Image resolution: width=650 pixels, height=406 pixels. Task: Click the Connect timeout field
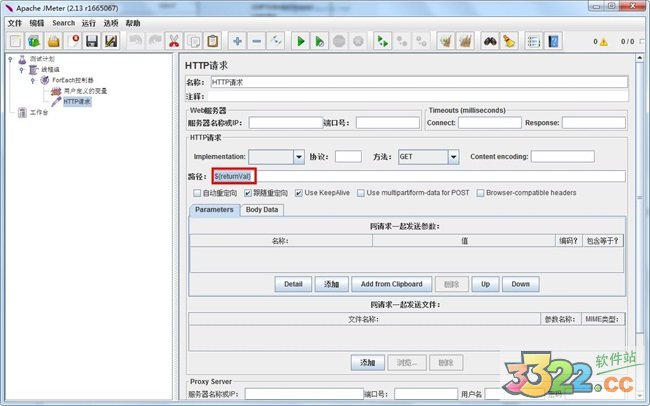[x=490, y=123]
